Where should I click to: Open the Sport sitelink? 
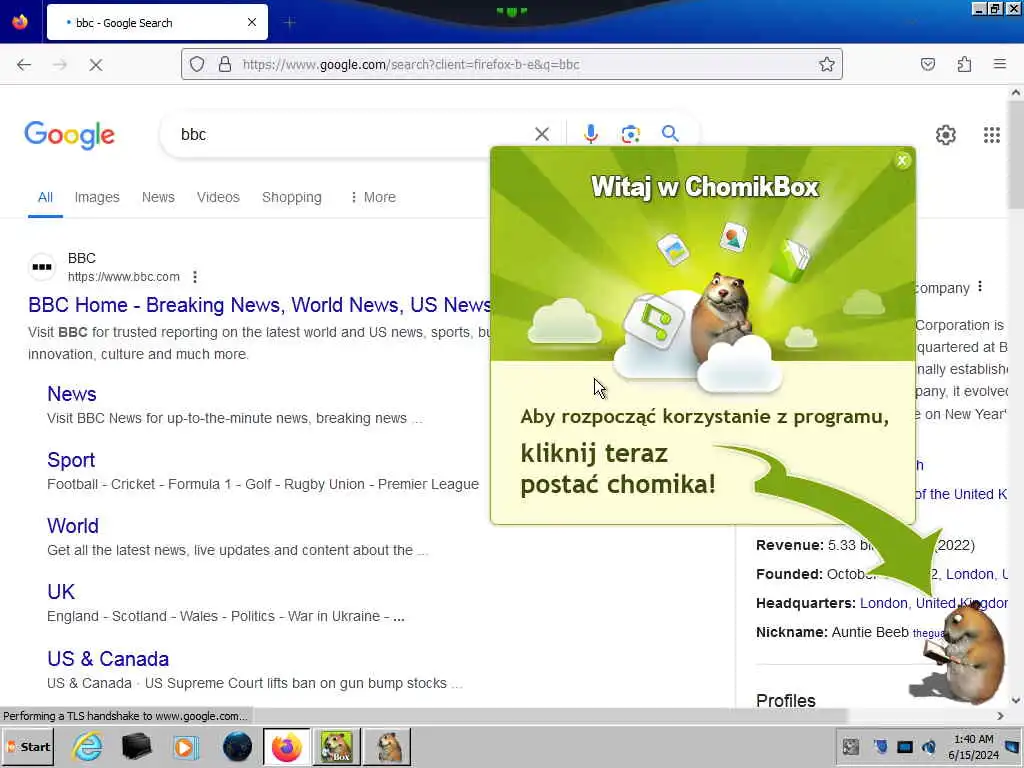[x=71, y=460]
